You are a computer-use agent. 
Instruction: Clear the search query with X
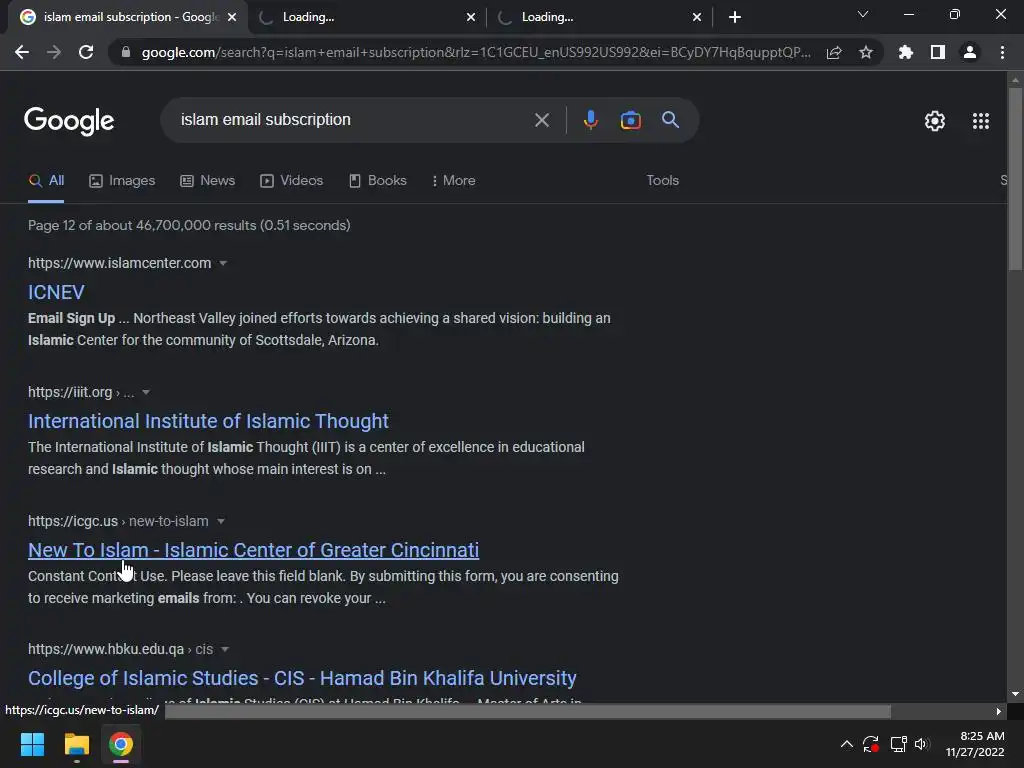point(541,120)
